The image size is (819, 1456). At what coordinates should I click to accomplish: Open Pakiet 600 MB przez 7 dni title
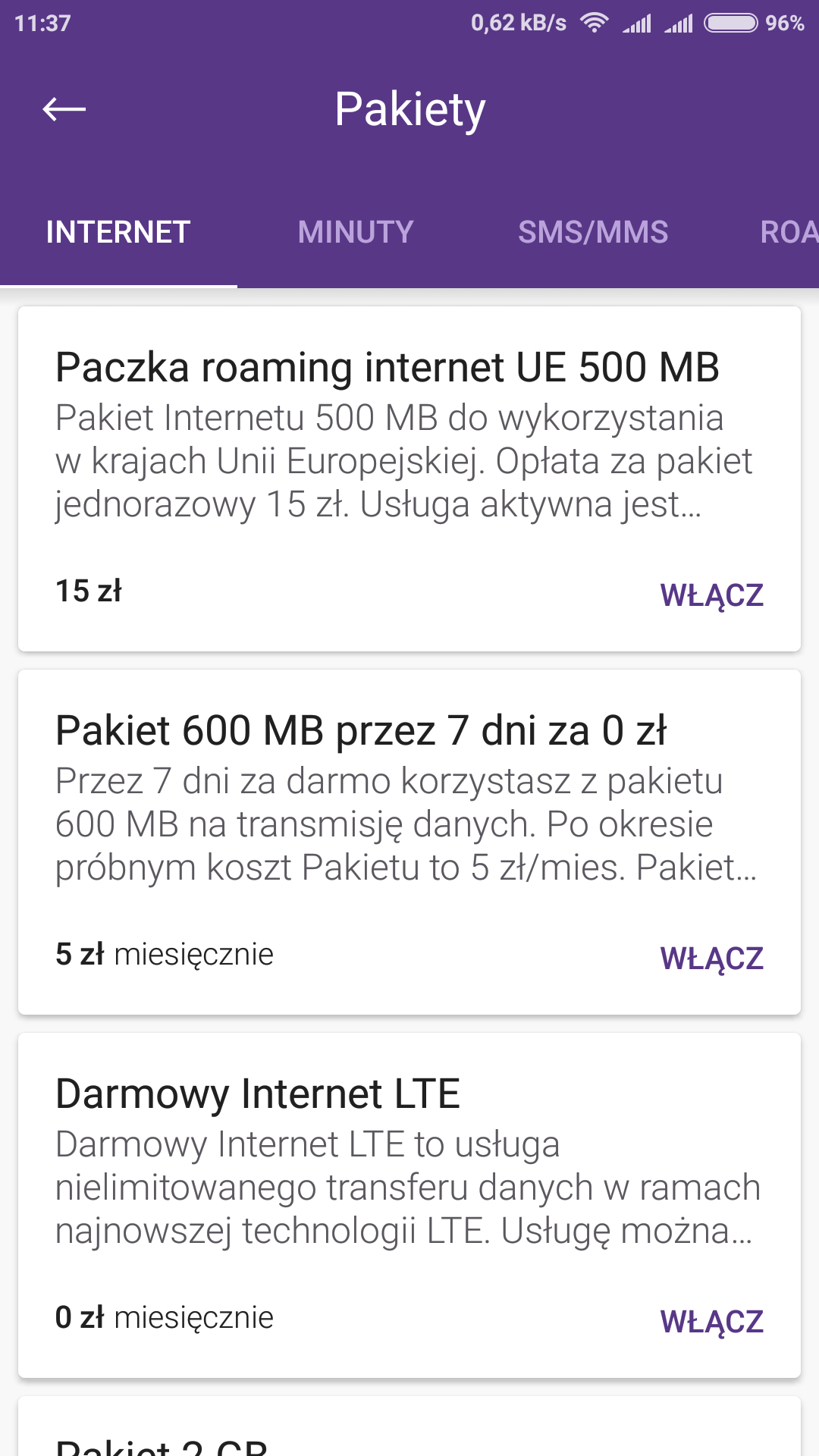[x=361, y=731]
